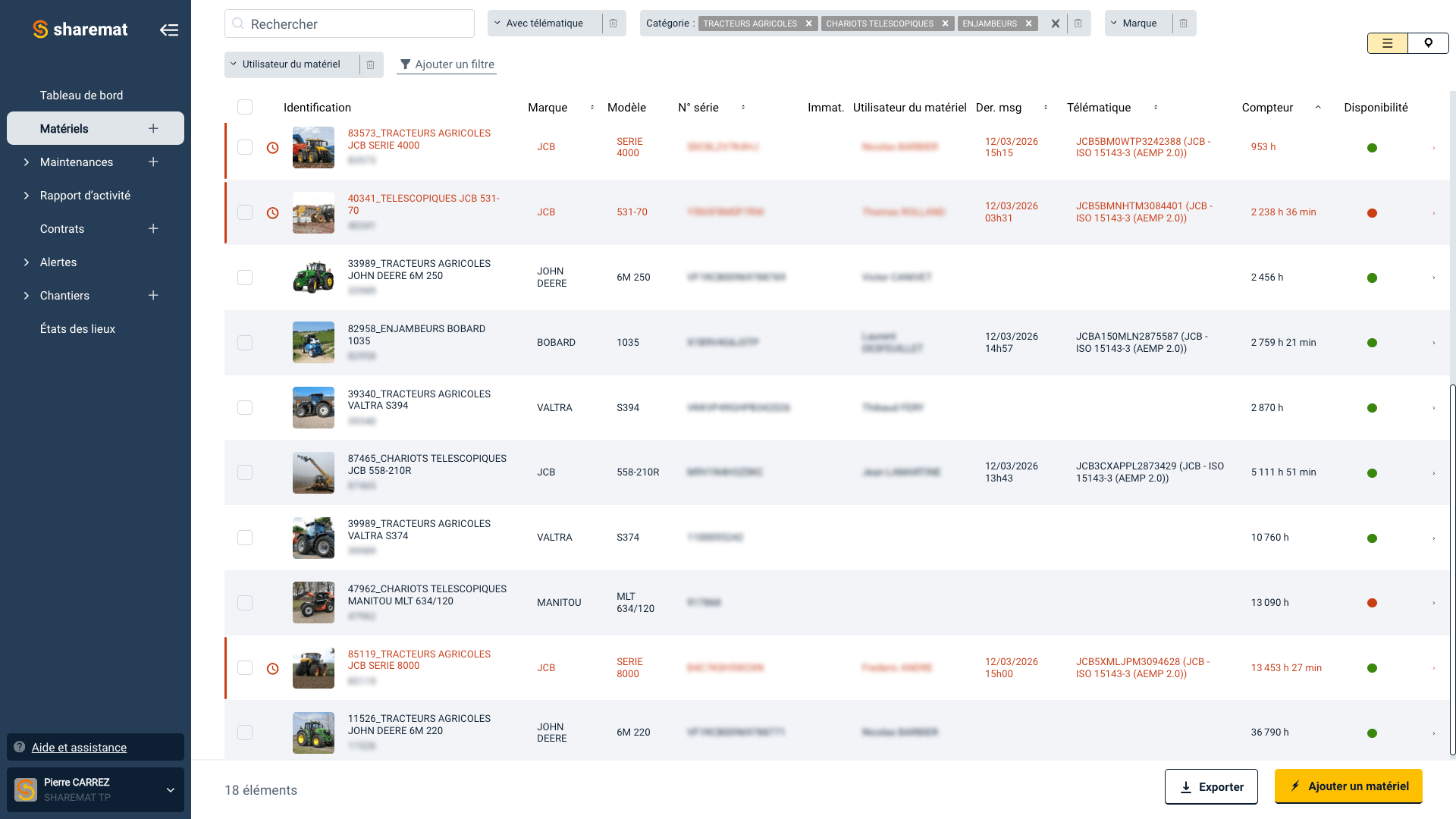Open 82958_ENJAMBEURS BOBARD 1035 entry
This screenshot has height=819, width=1456.
(x=416, y=335)
